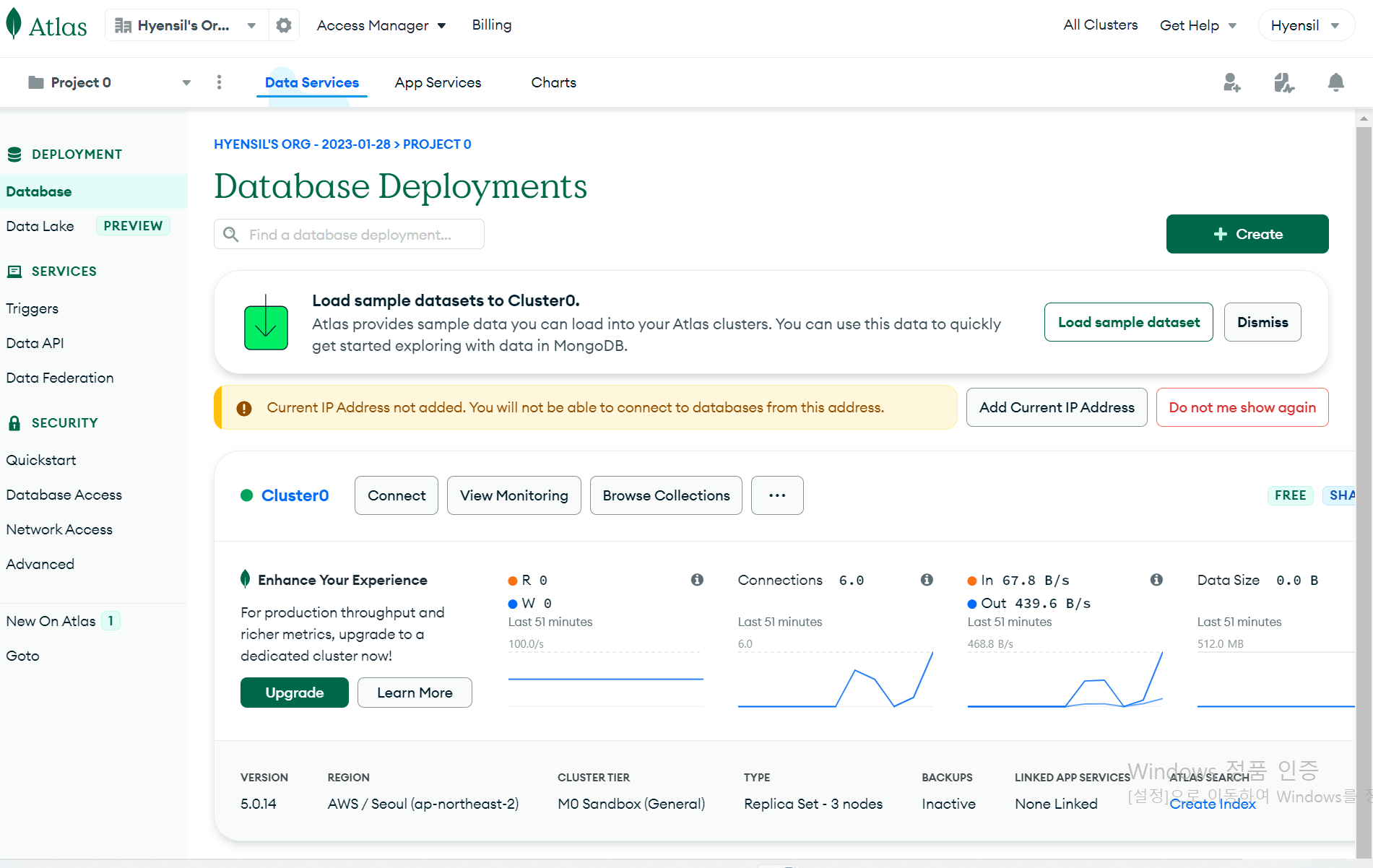Click the Connections line chart
The width and height of the screenshot is (1373, 868).
[836, 679]
